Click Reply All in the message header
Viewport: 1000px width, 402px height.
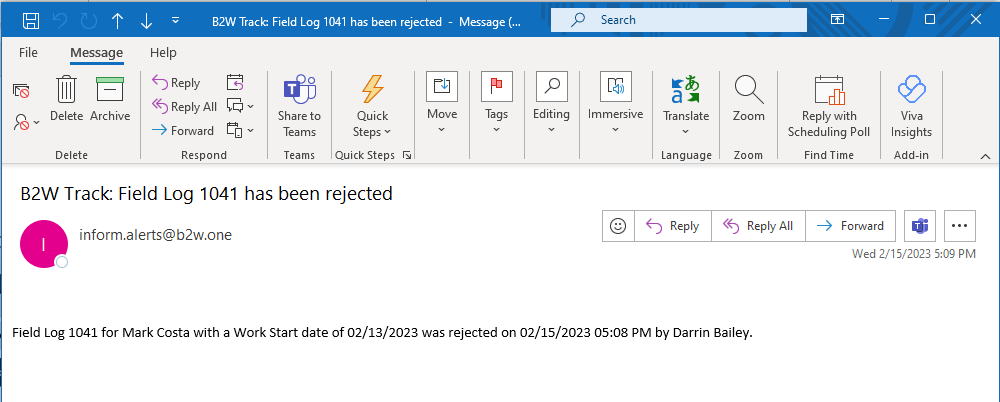[758, 226]
